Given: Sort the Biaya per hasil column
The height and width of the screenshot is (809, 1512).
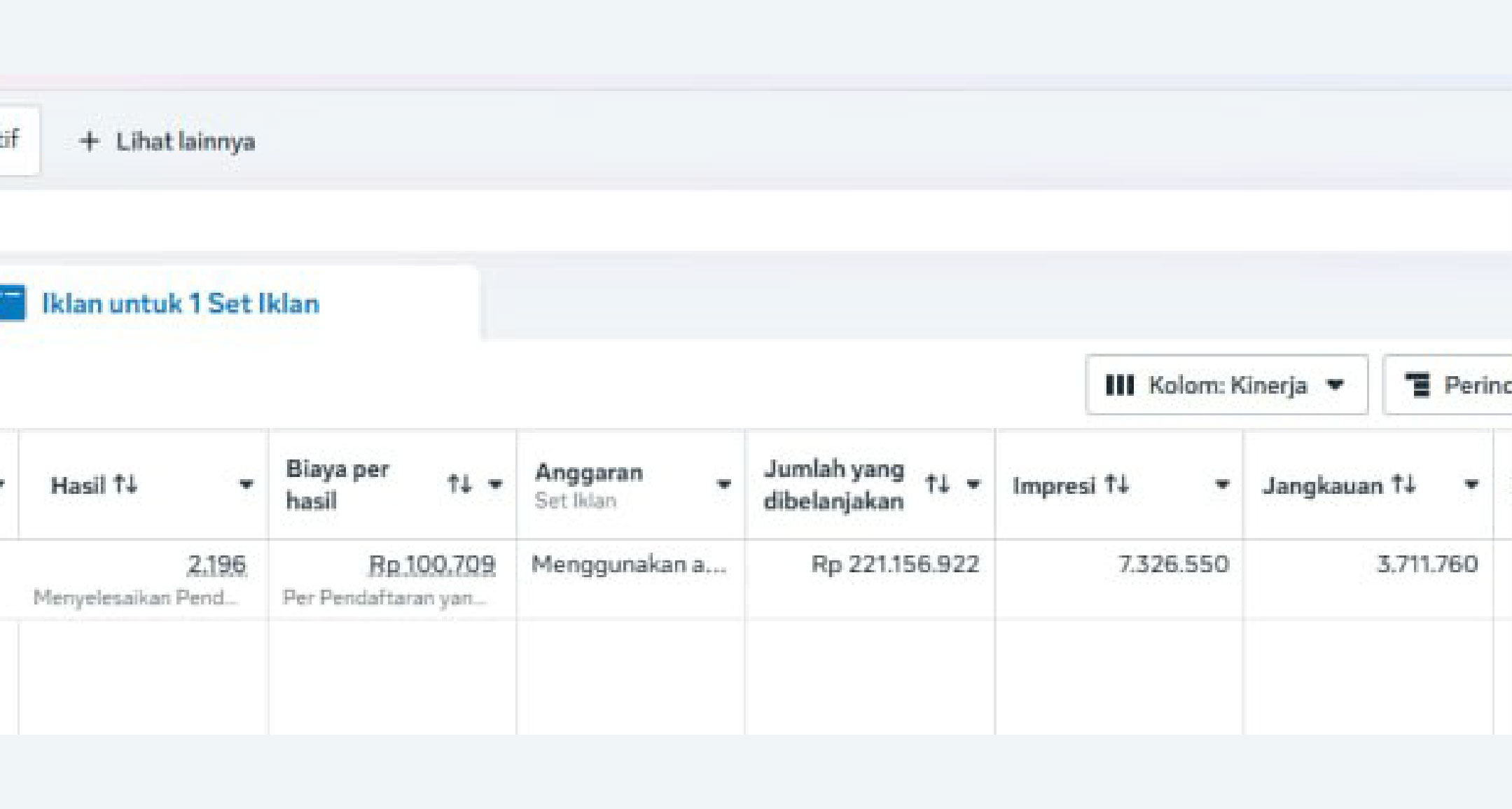Looking at the screenshot, I should coord(459,484).
